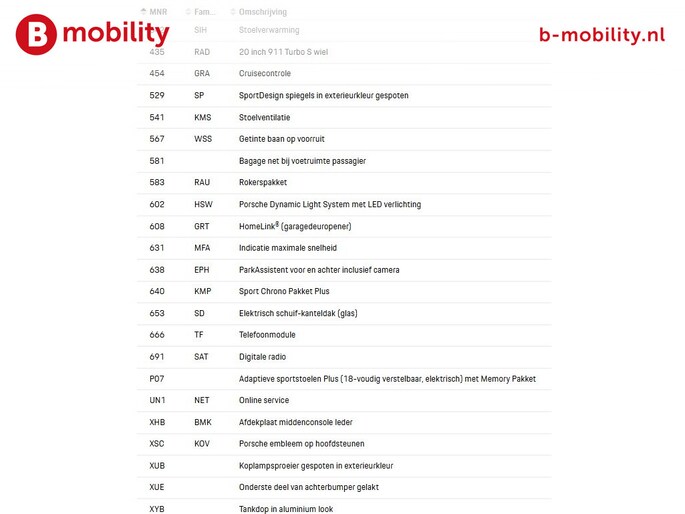685x514 pixels.
Task: Click the B-mobility logo icon
Action: [36, 34]
